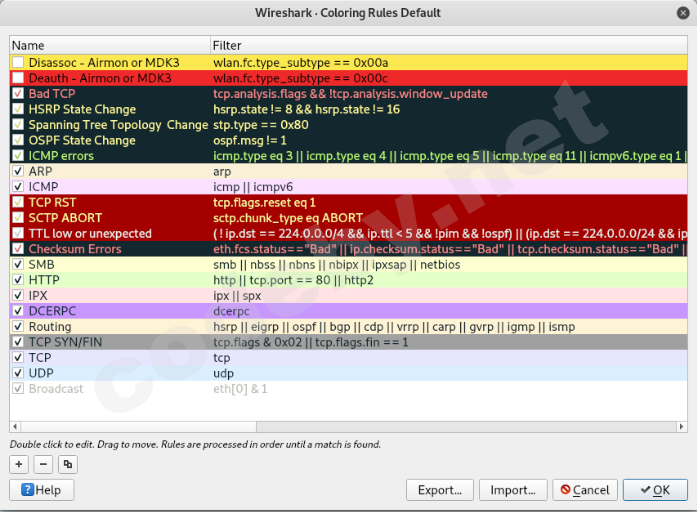Click filter 'hsrp.state != 8 && hsrp.state != 16'
Screen dimensions: 697x512
point(306,109)
